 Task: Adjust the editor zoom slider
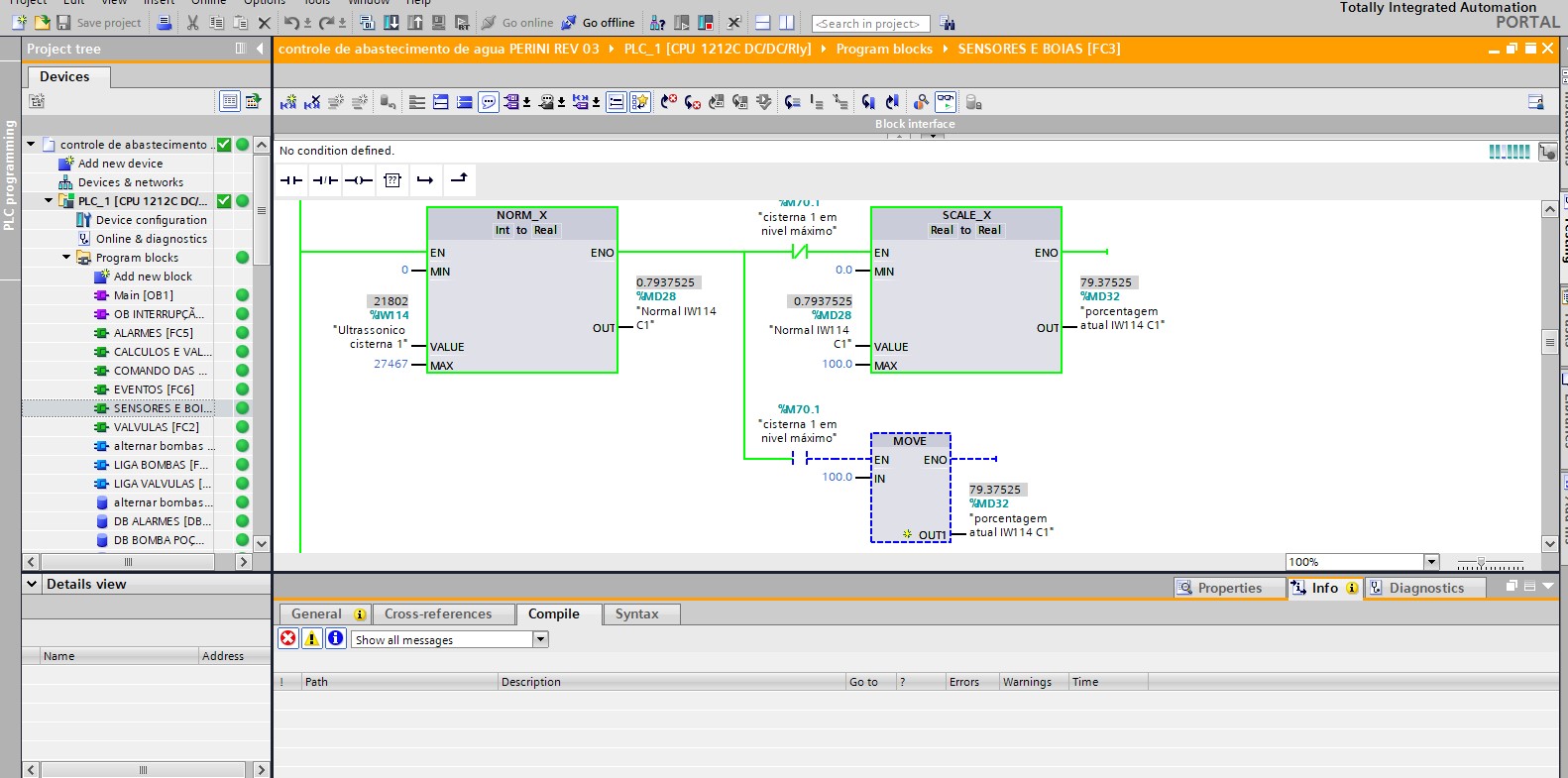coord(1482,563)
